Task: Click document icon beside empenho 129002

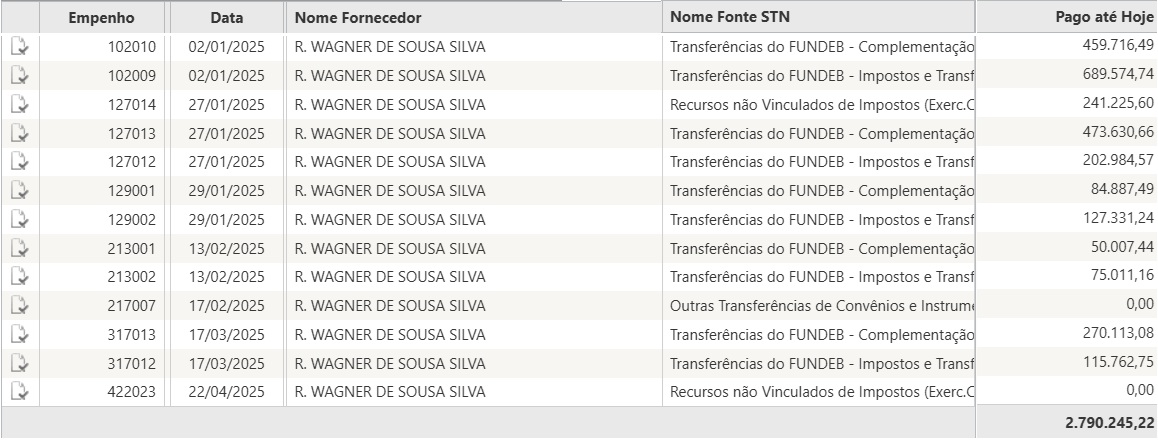Action: [19, 220]
